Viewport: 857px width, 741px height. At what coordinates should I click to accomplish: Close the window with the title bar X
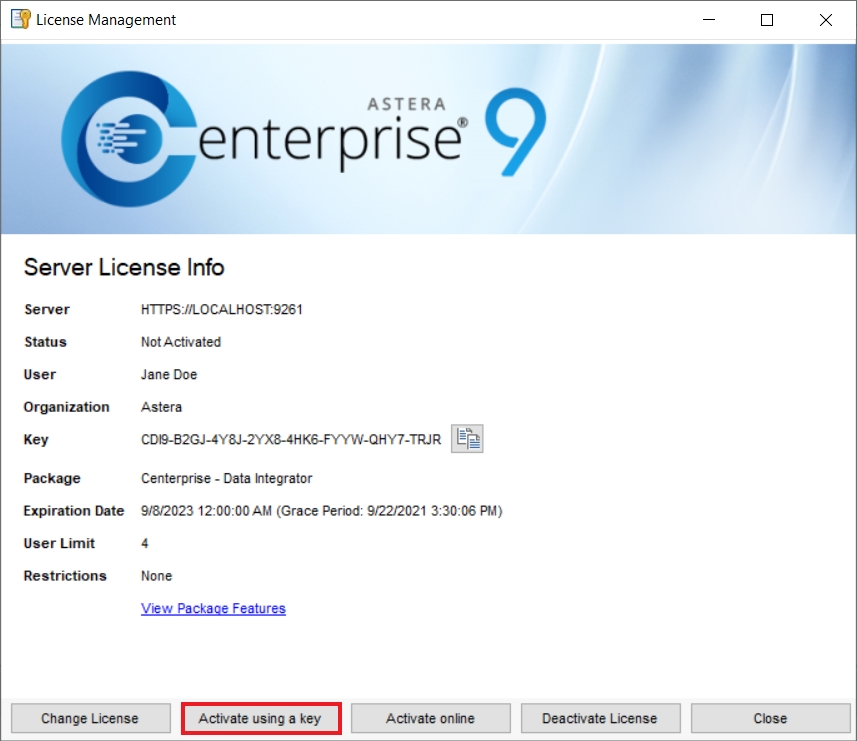click(826, 20)
